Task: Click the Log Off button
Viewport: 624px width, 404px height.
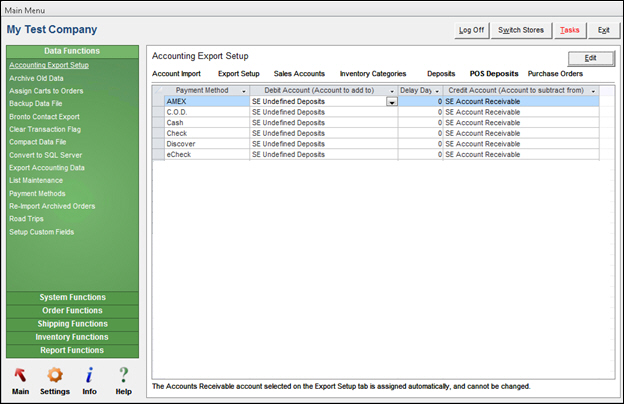Action: [x=472, y=30]
